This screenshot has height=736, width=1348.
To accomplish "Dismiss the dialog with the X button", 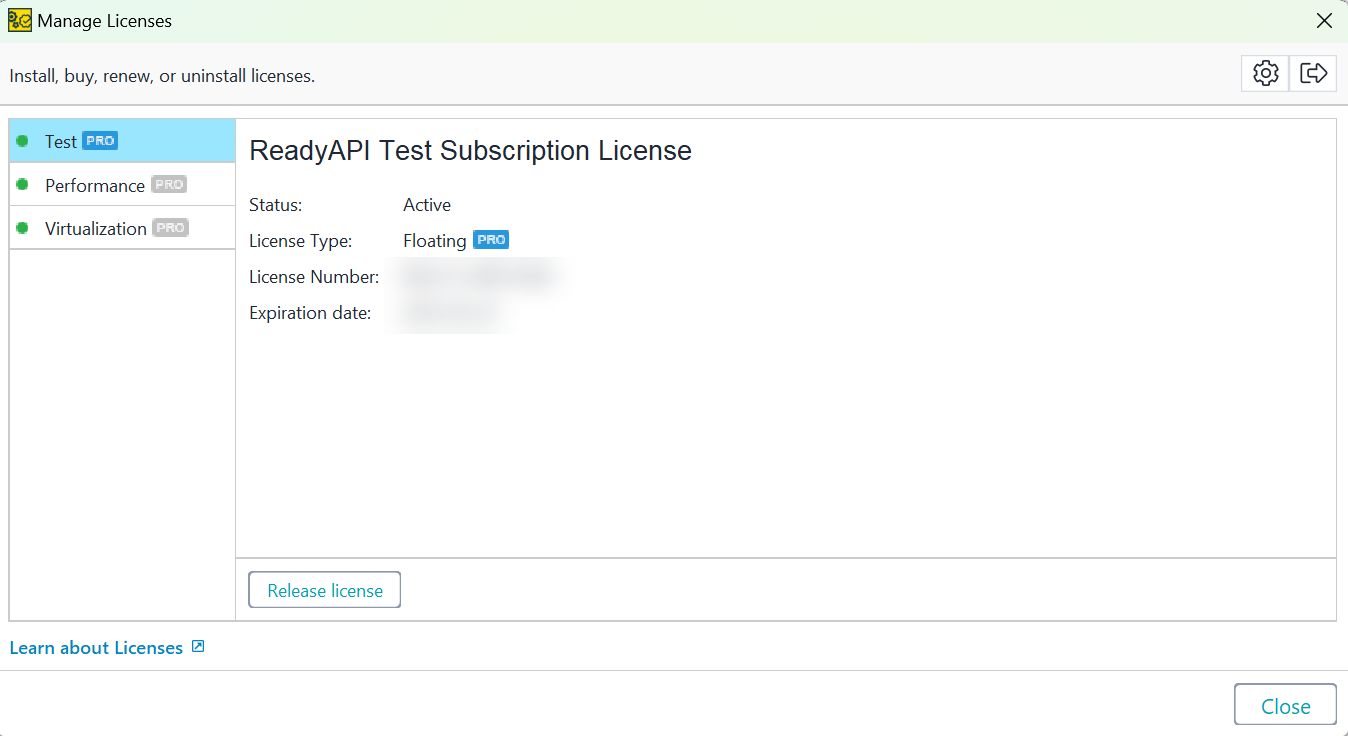I will [1324, 20].
